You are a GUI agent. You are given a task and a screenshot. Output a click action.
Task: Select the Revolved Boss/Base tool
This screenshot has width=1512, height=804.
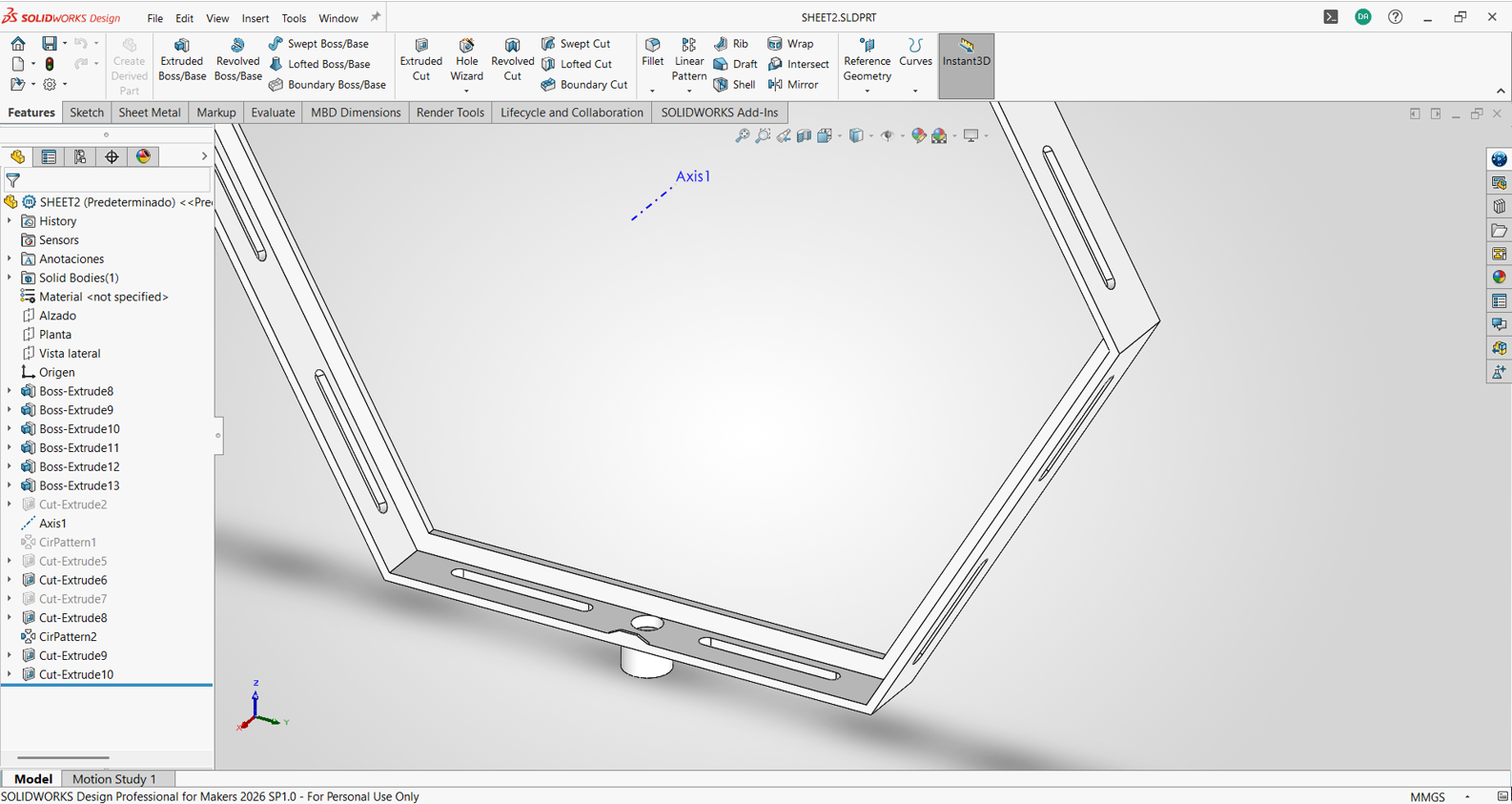pyautogui.click(x=237, y=60)
